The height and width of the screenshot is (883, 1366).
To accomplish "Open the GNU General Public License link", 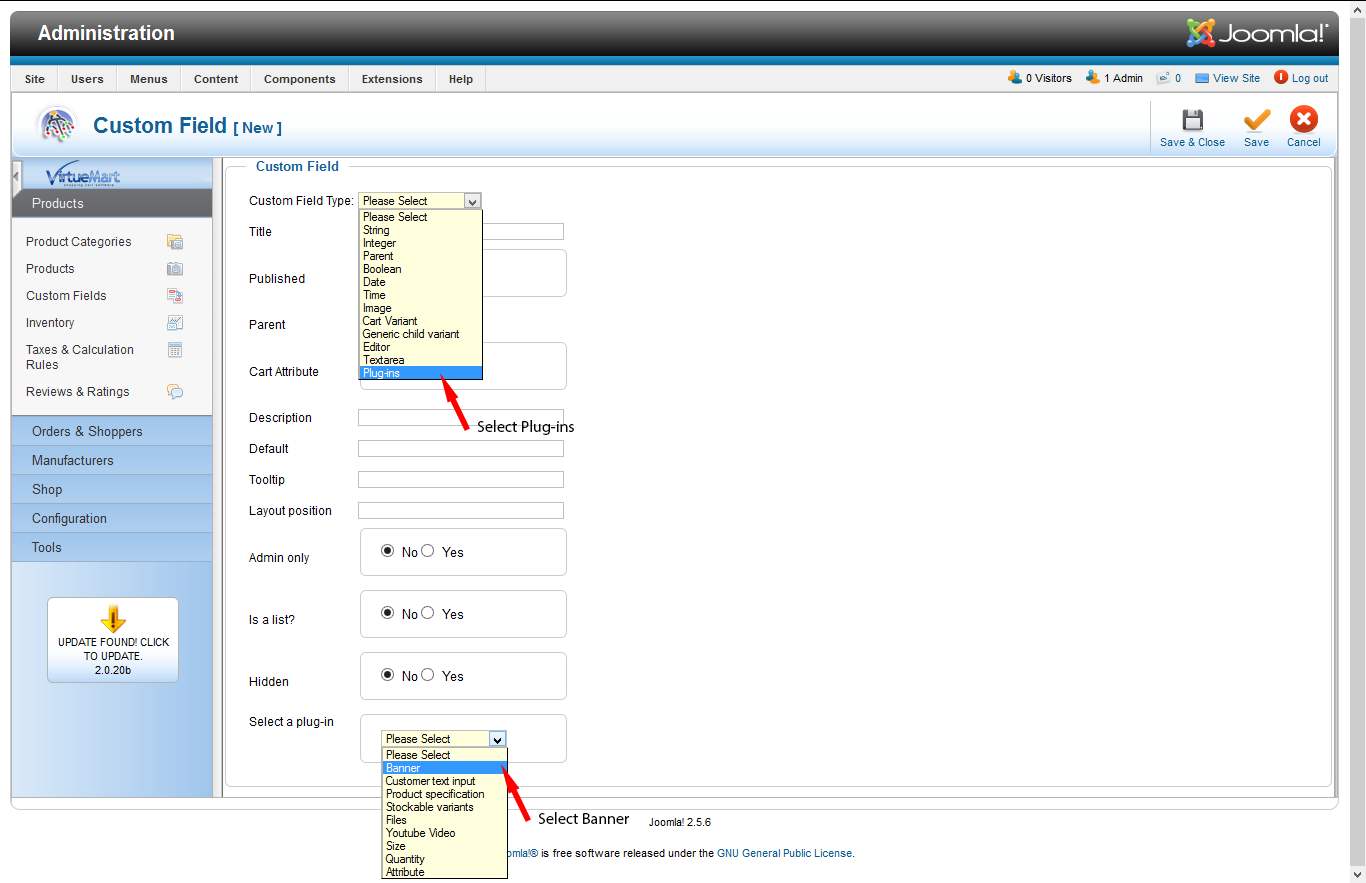I will (784, 853).
